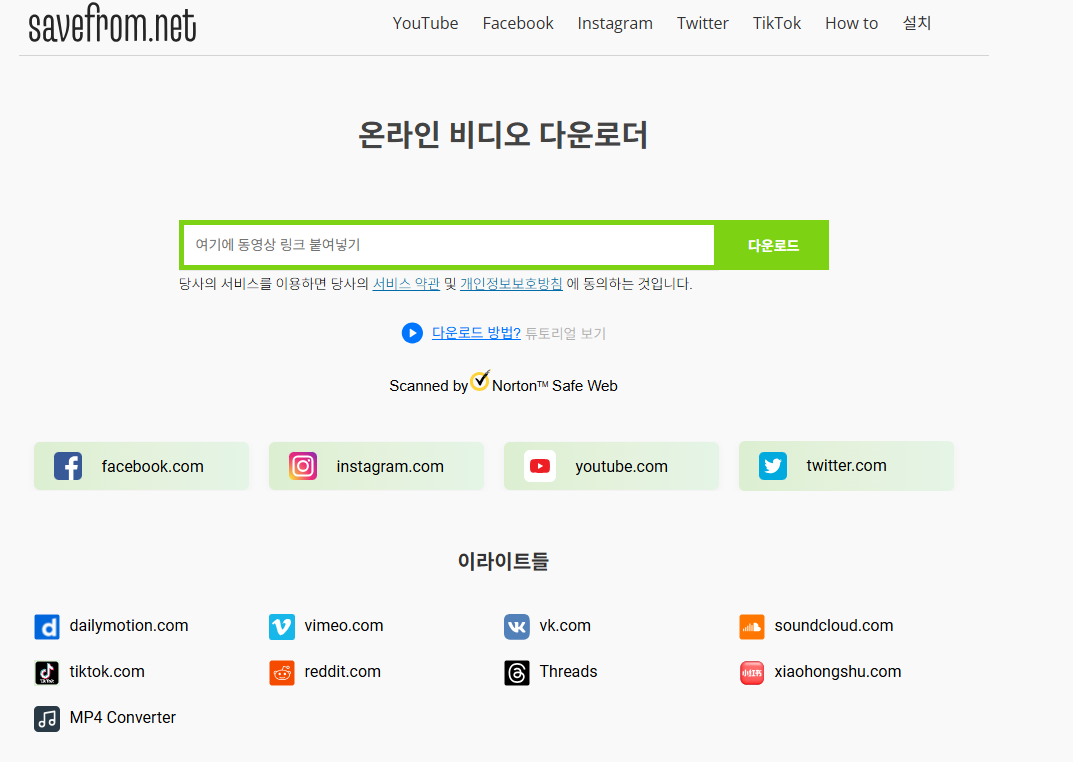Image resolution: width=1073 pixels, height=762 pixels.
Task: Open the tiktok.com link
Action: pyautogui.click(x=107, y=672)
